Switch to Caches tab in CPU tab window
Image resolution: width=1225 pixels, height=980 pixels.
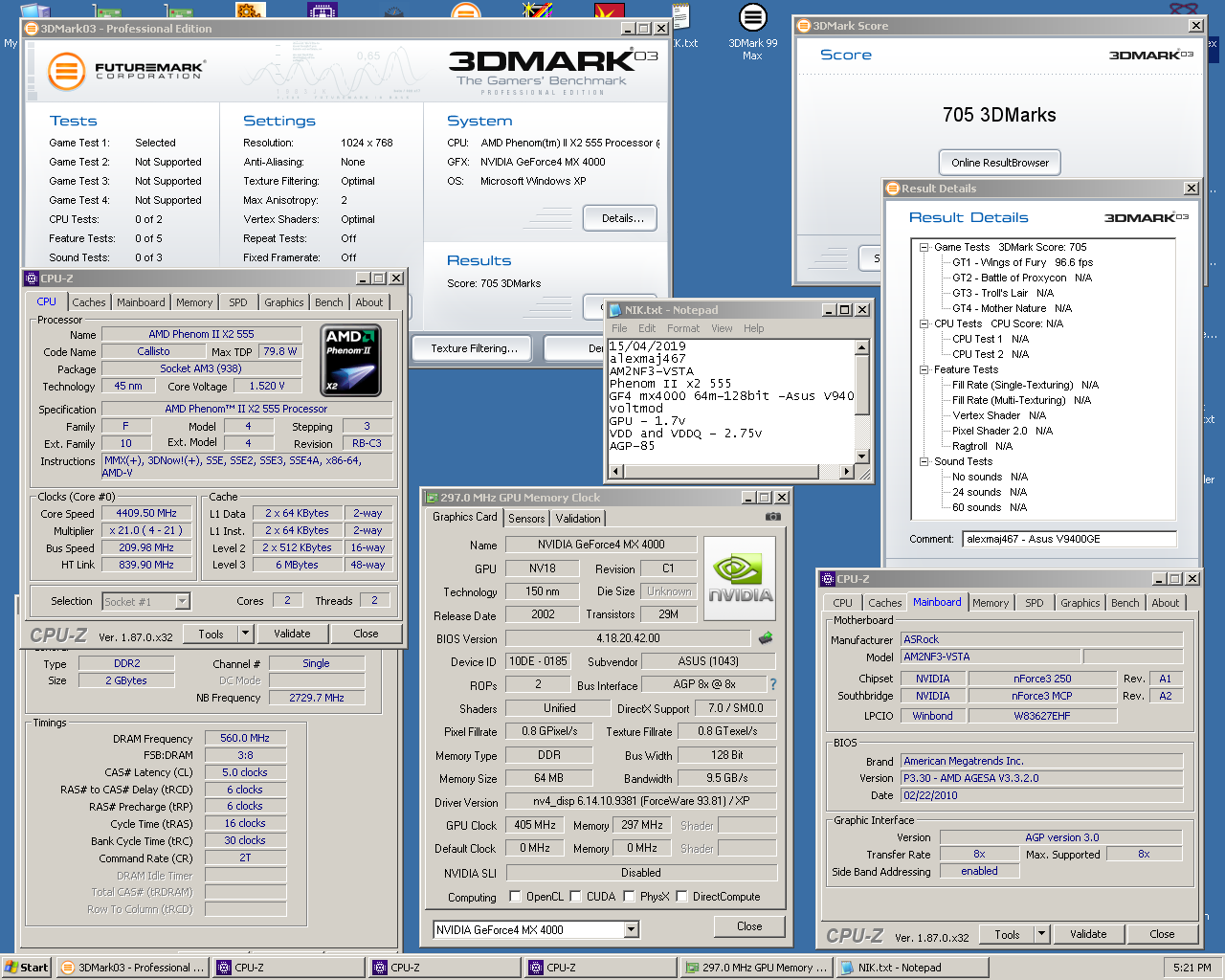89,302
